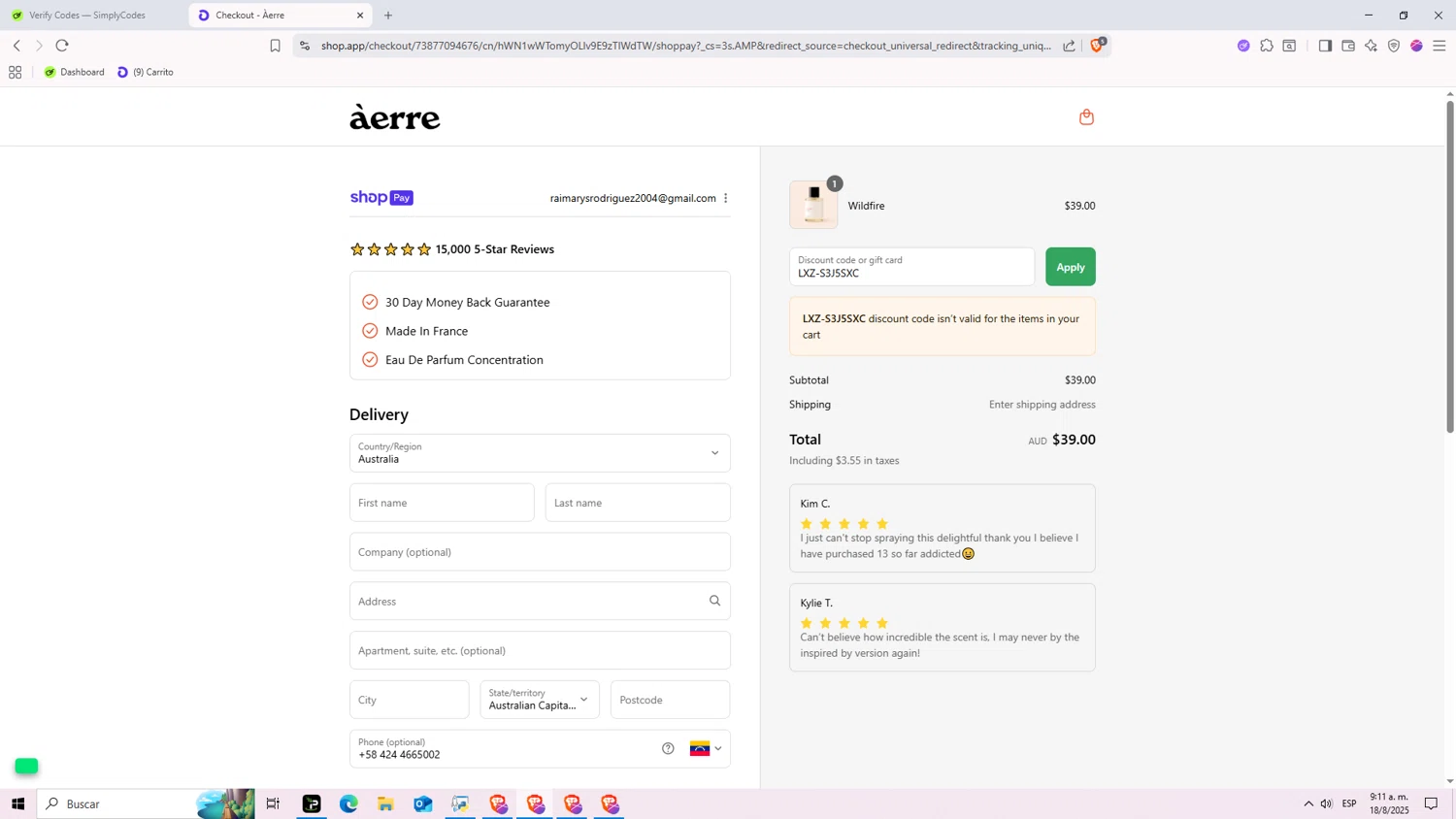
Task: Open the (9) Carrito bookmark
Action: tap(146, 72)
